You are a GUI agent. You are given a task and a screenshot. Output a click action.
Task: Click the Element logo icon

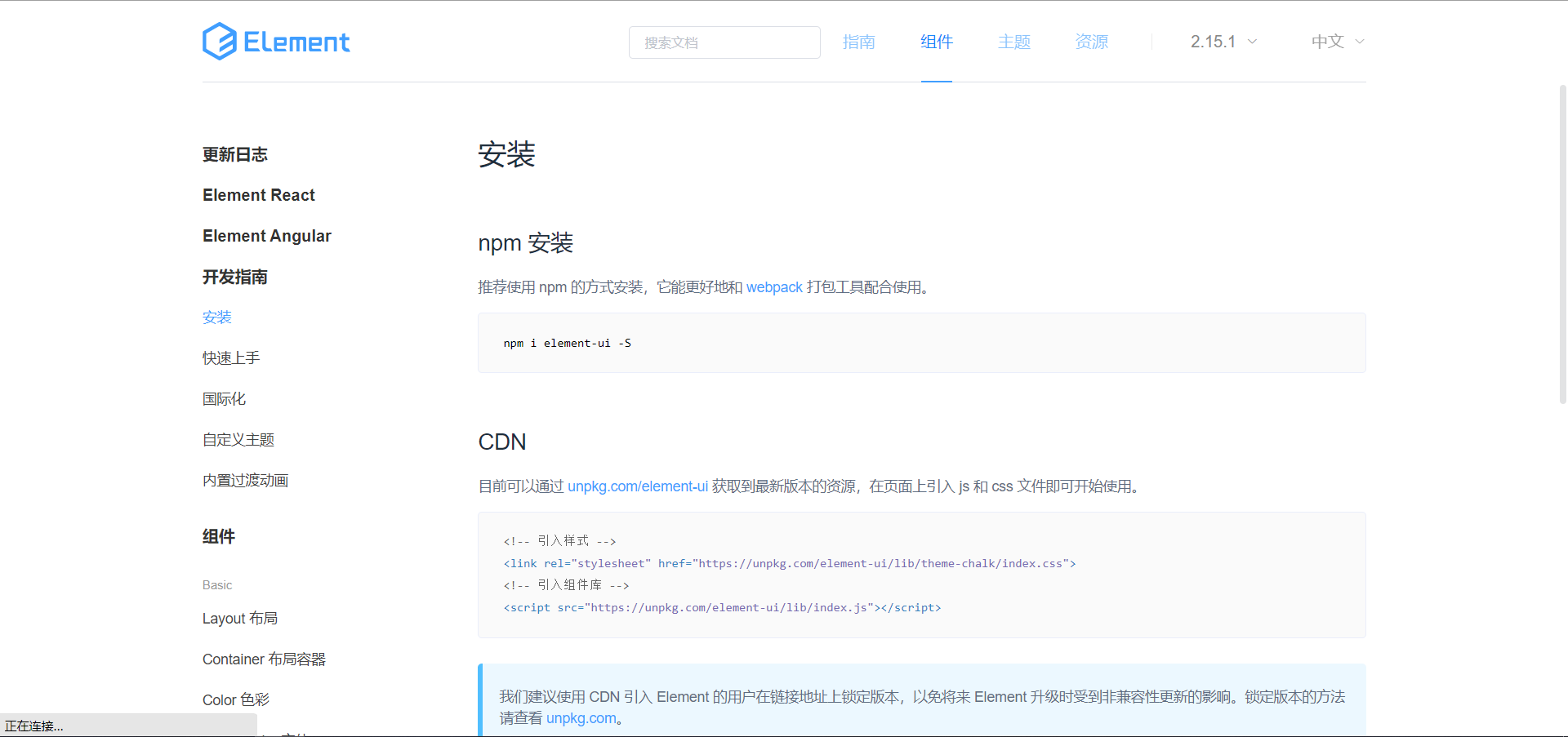click(x=217, y=41)
